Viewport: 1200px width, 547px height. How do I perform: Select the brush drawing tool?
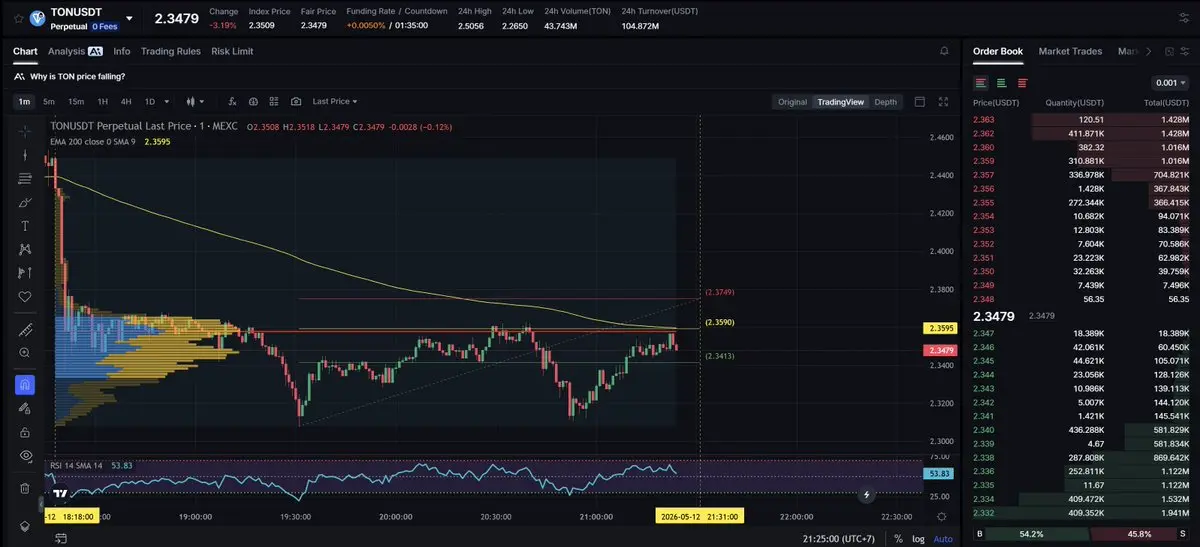25,202
